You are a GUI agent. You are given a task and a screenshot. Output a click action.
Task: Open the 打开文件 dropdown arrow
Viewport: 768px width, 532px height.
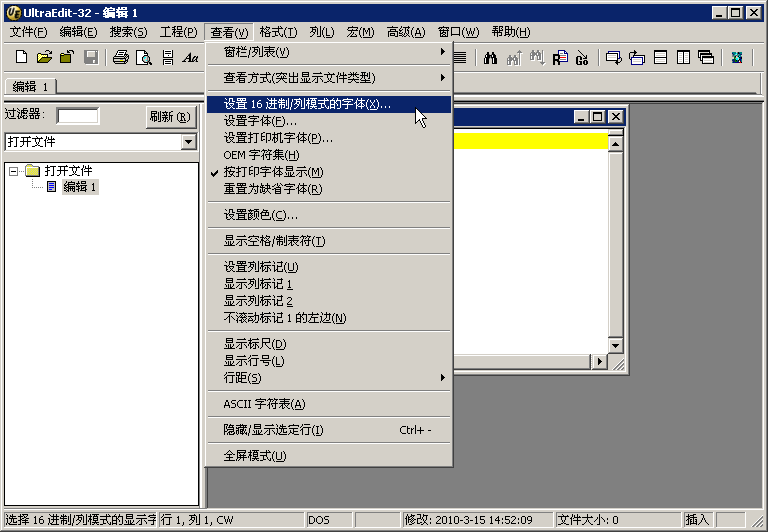188,142
